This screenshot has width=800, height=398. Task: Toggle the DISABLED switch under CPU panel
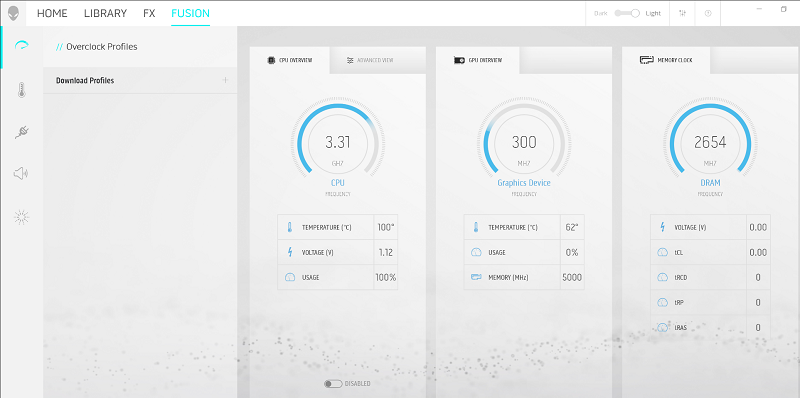point(333,384)
